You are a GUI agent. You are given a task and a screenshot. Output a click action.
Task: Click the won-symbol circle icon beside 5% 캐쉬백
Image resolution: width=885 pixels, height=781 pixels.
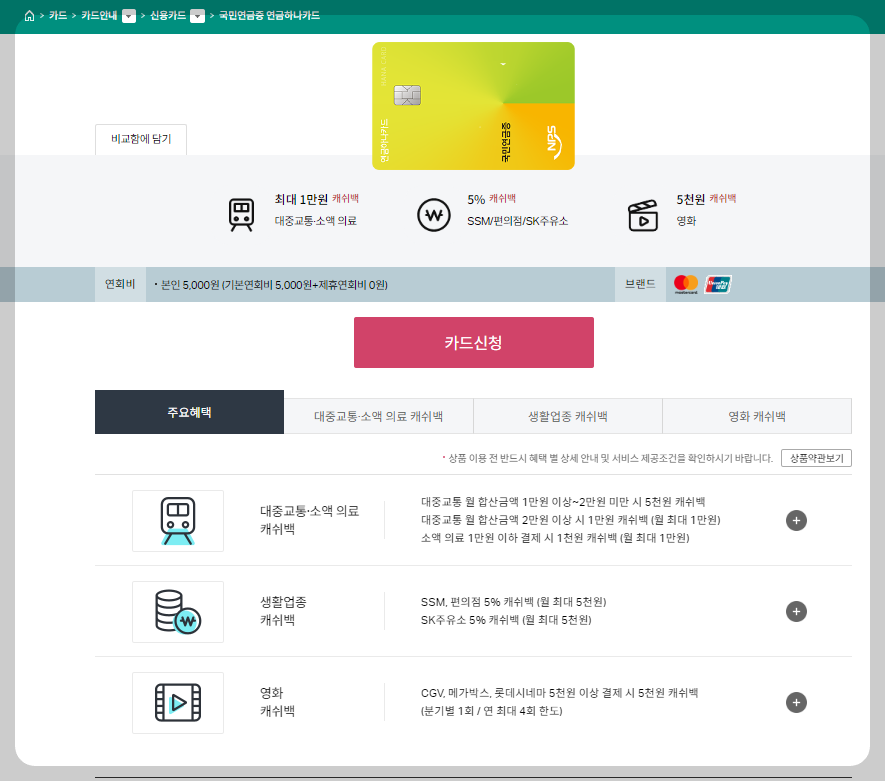point(433,215)
